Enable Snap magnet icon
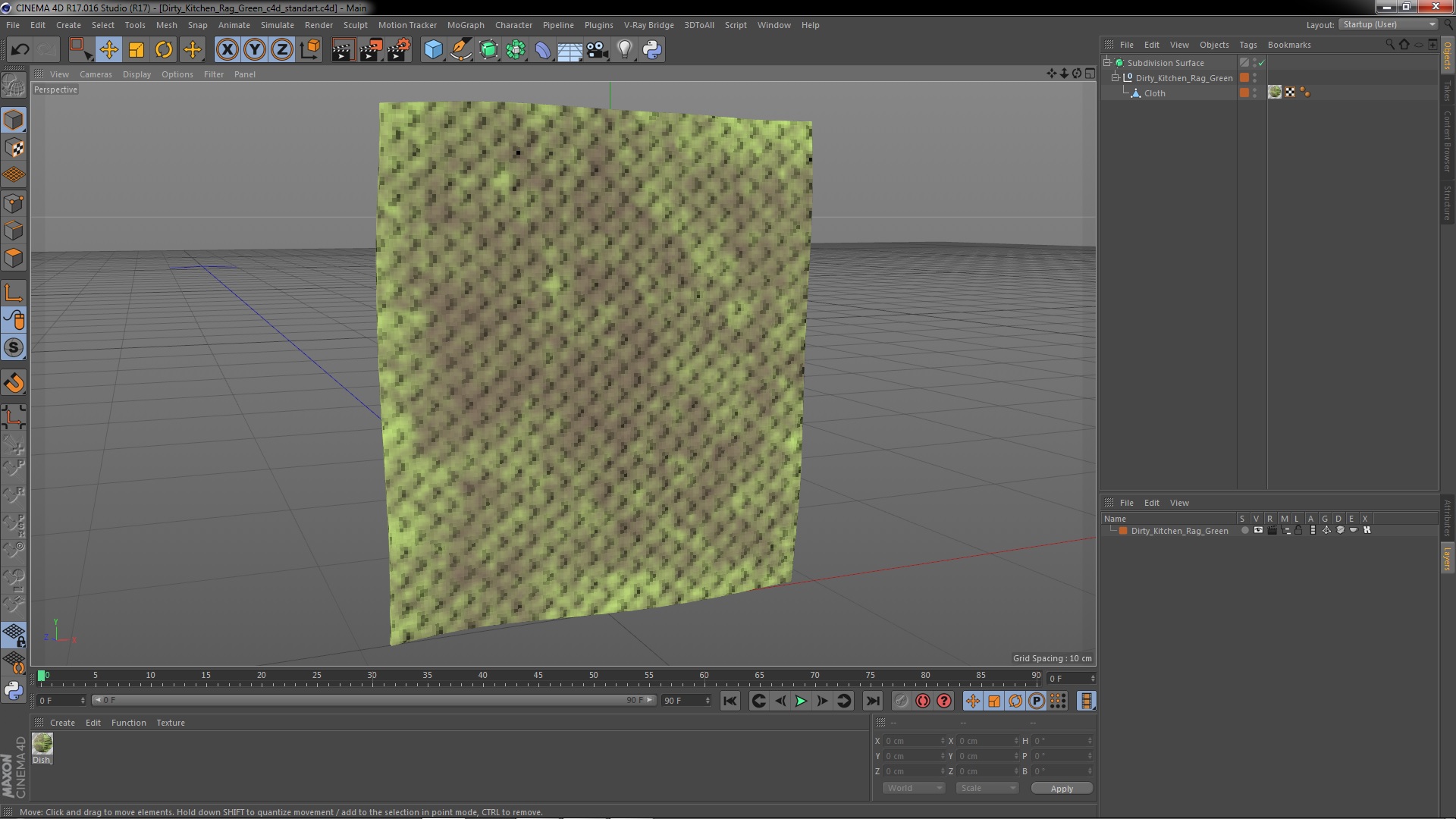This screenshot has width=1456, height=819. click(14, 384)
